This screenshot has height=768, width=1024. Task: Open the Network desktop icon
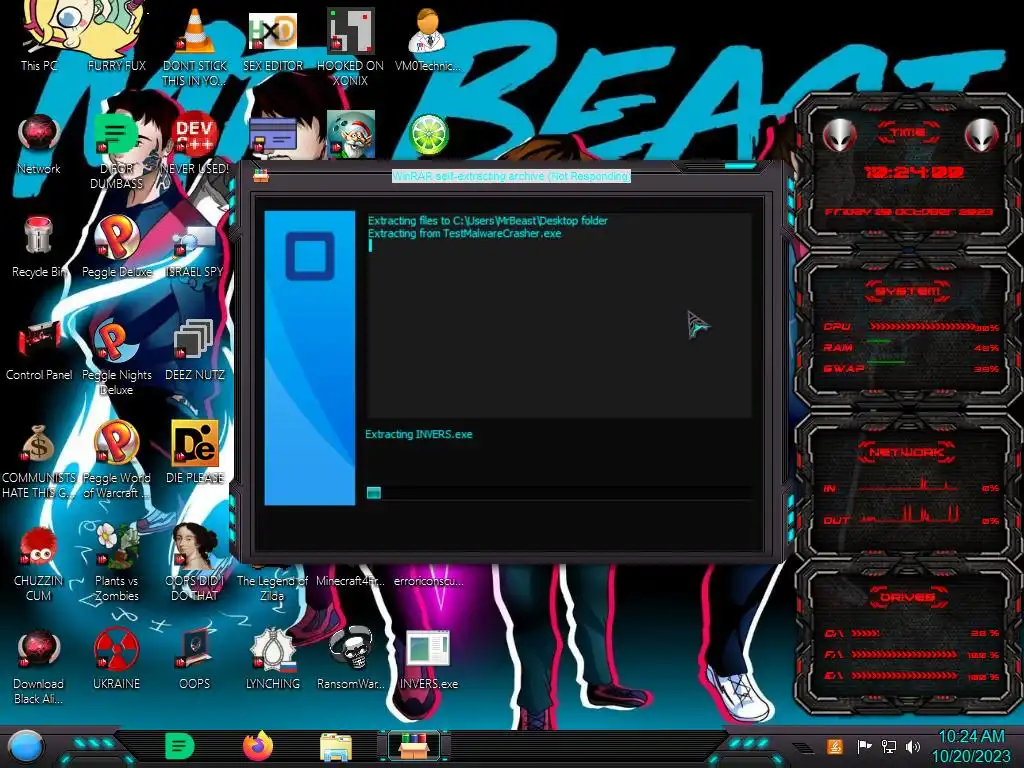tap(39, 144)
